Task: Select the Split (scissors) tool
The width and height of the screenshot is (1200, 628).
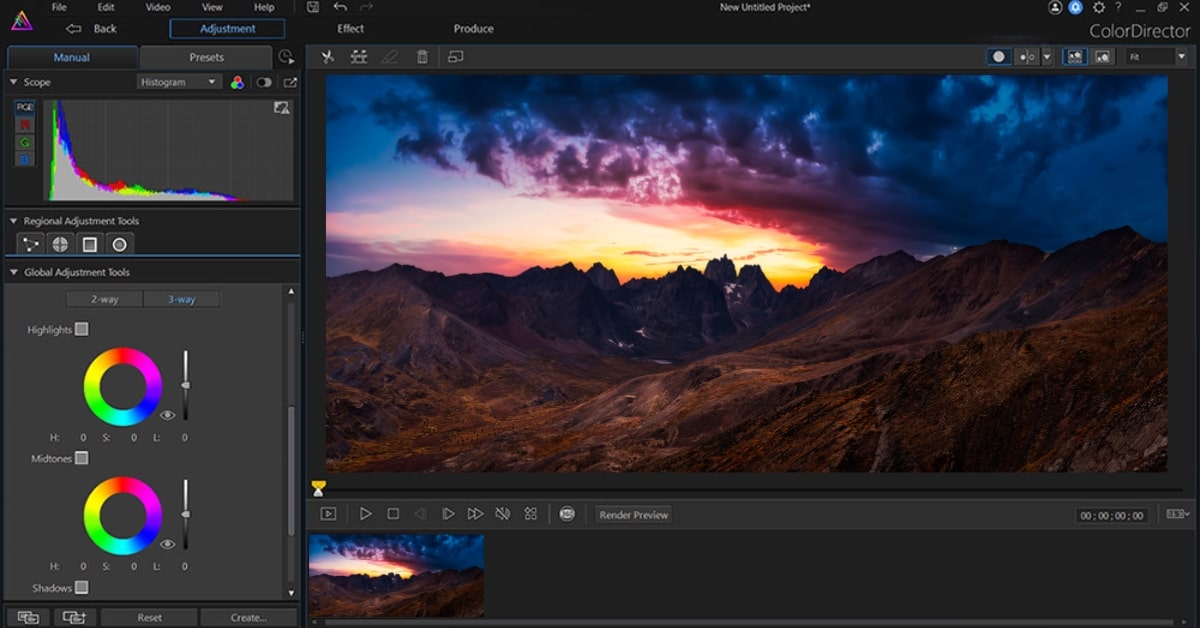Action: coord(327,57)
